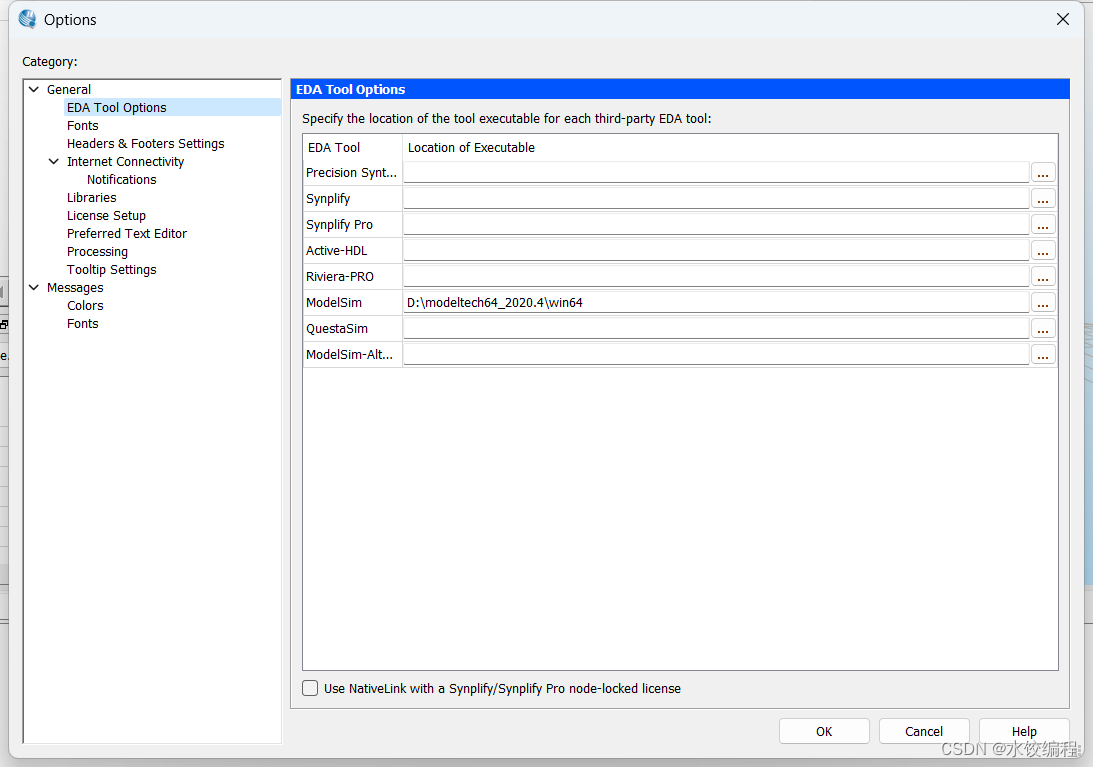
Task: Open Headers & Footers Settings category
Action: 146,144
